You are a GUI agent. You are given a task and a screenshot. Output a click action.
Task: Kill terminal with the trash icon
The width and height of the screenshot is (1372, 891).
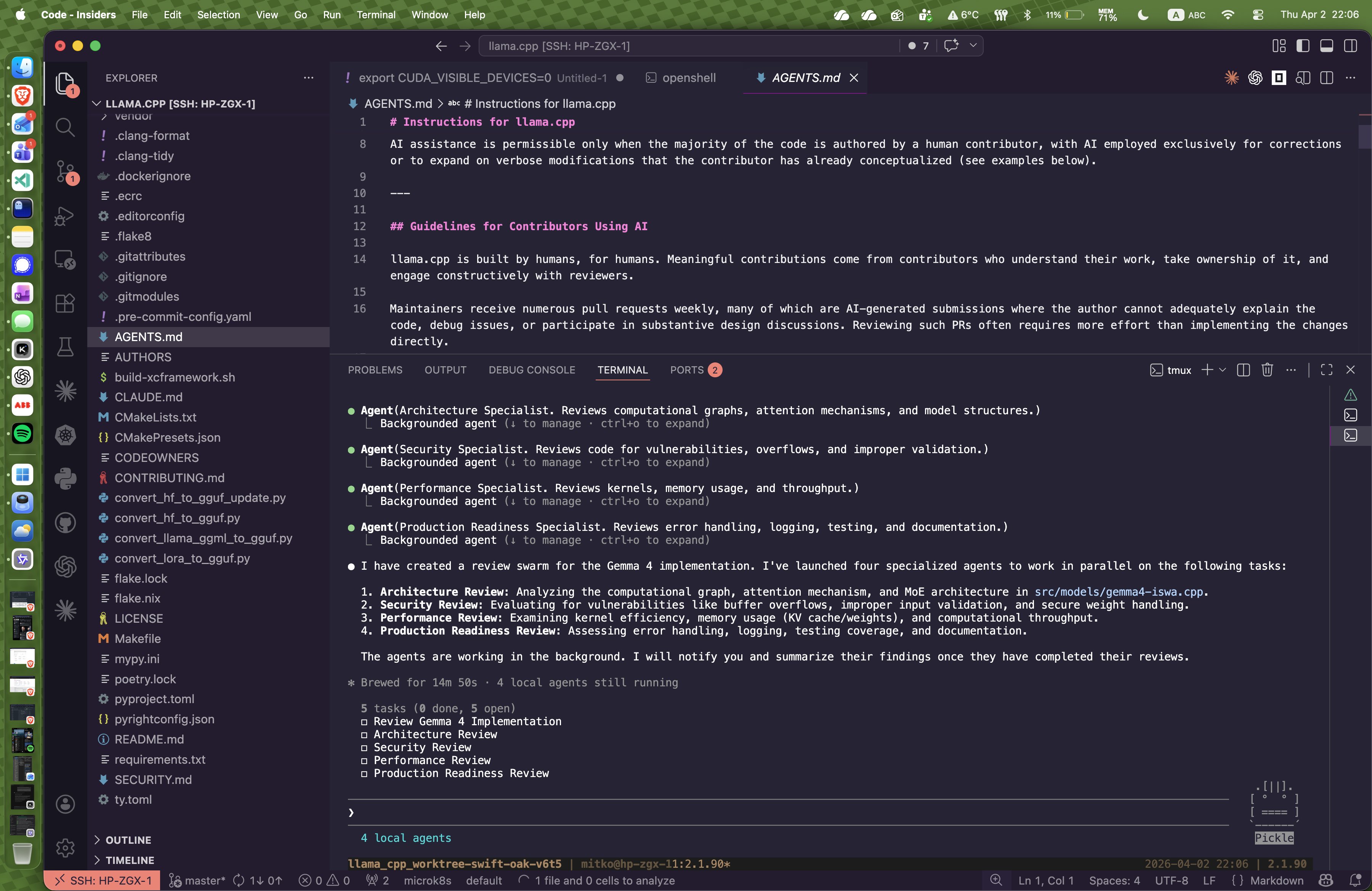coord(1267,370)
